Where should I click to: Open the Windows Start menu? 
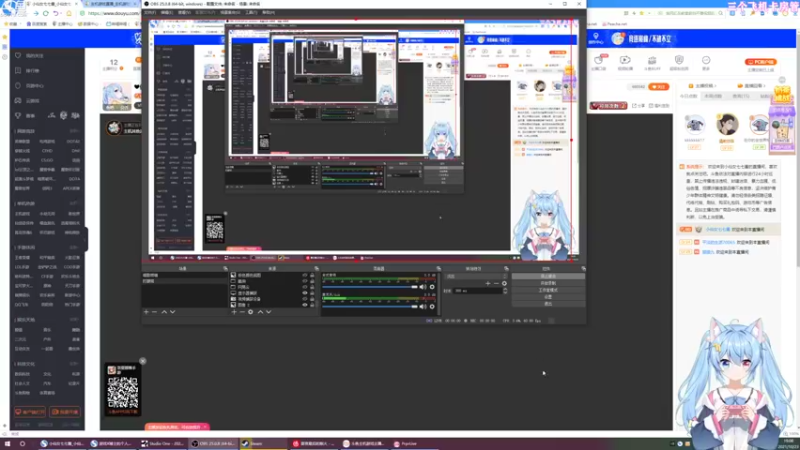8,444
